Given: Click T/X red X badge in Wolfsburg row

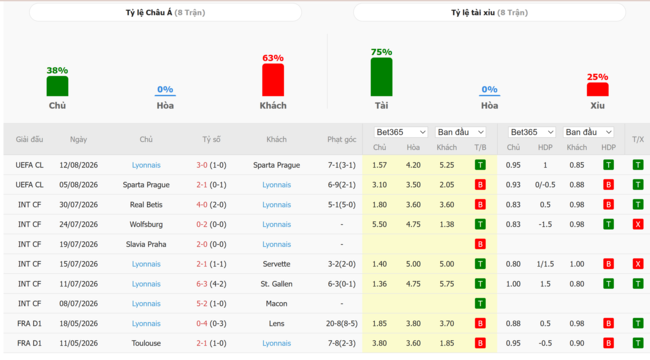Looking at the screenshot, I should pyautogui.click(x=638, y=224).
